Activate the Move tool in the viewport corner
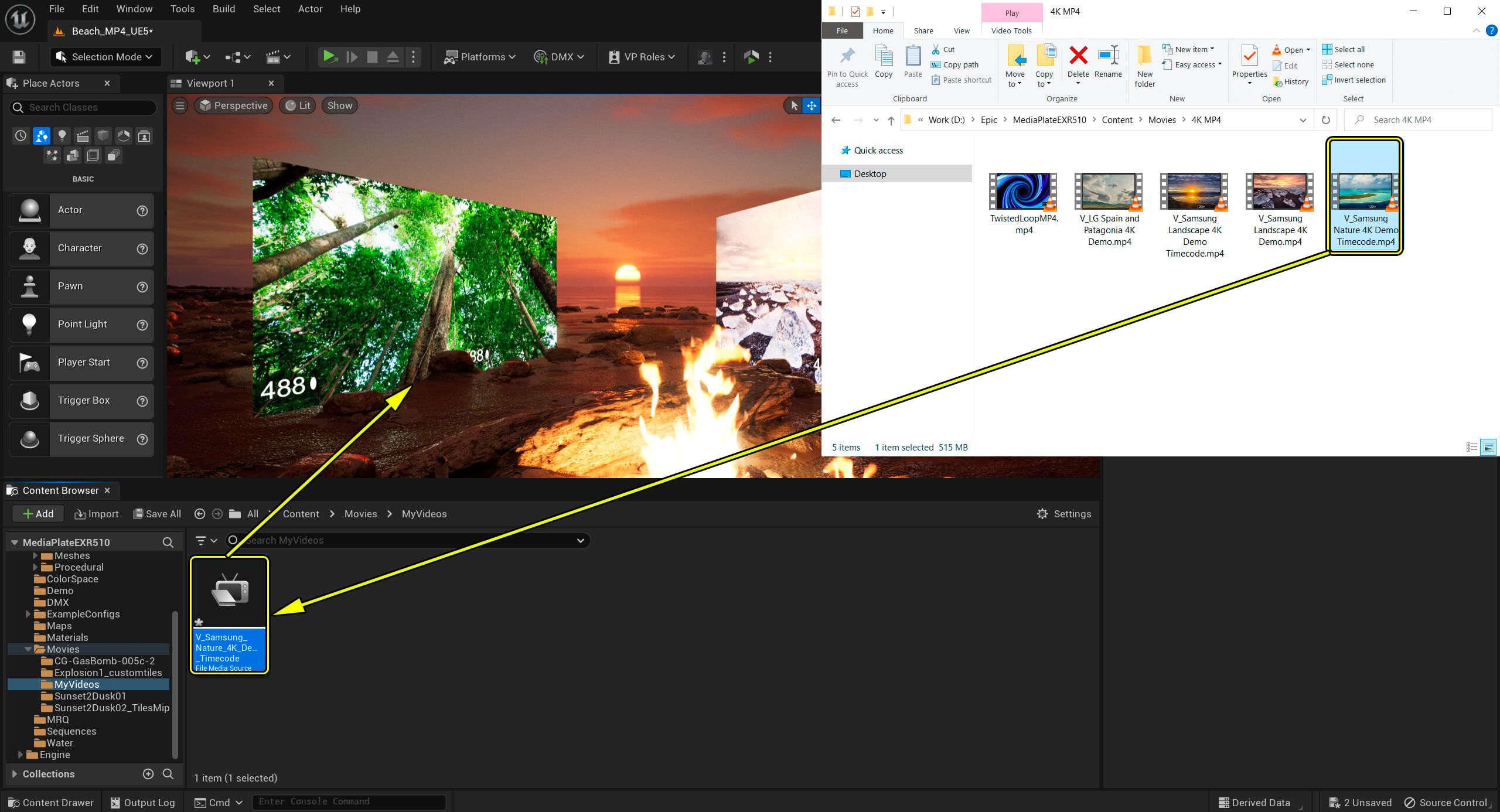 point(811,105)
